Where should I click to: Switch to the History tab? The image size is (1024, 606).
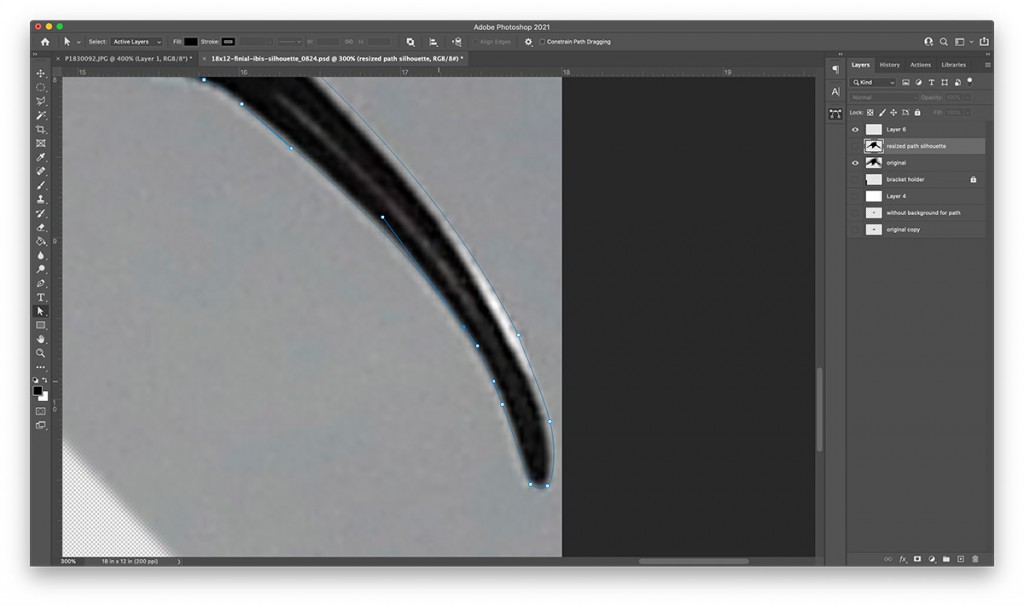click(890, 64)
